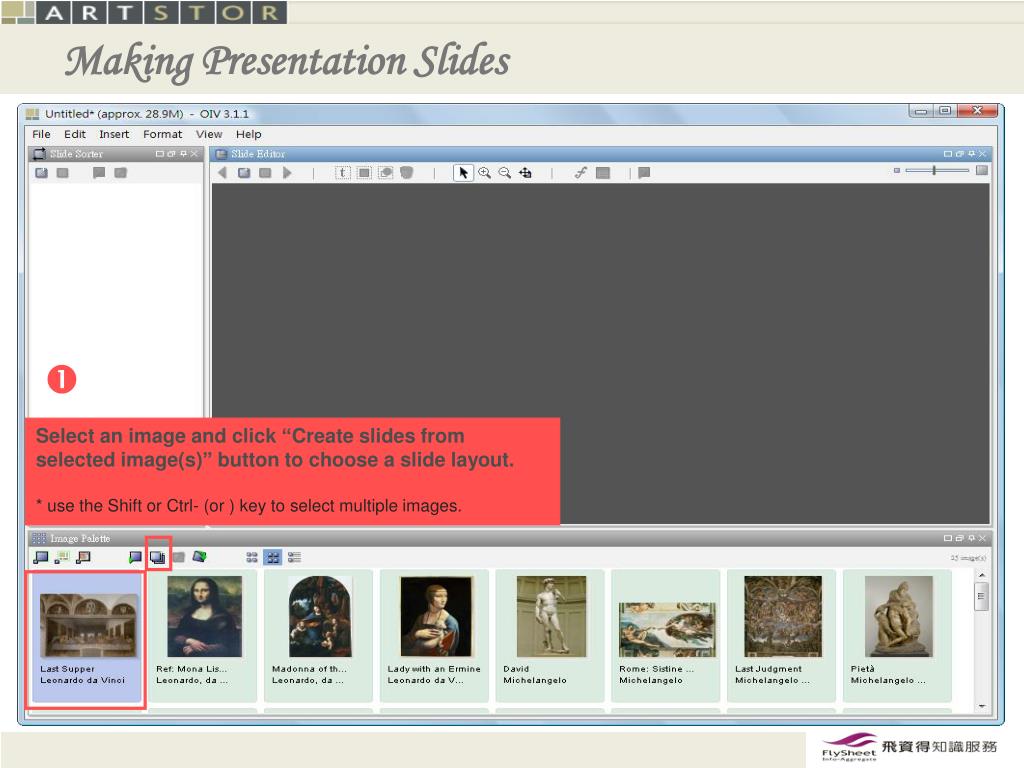Open the Format menu
Viewport: 1024px width, 768px height.
click(x=163, y=134)
